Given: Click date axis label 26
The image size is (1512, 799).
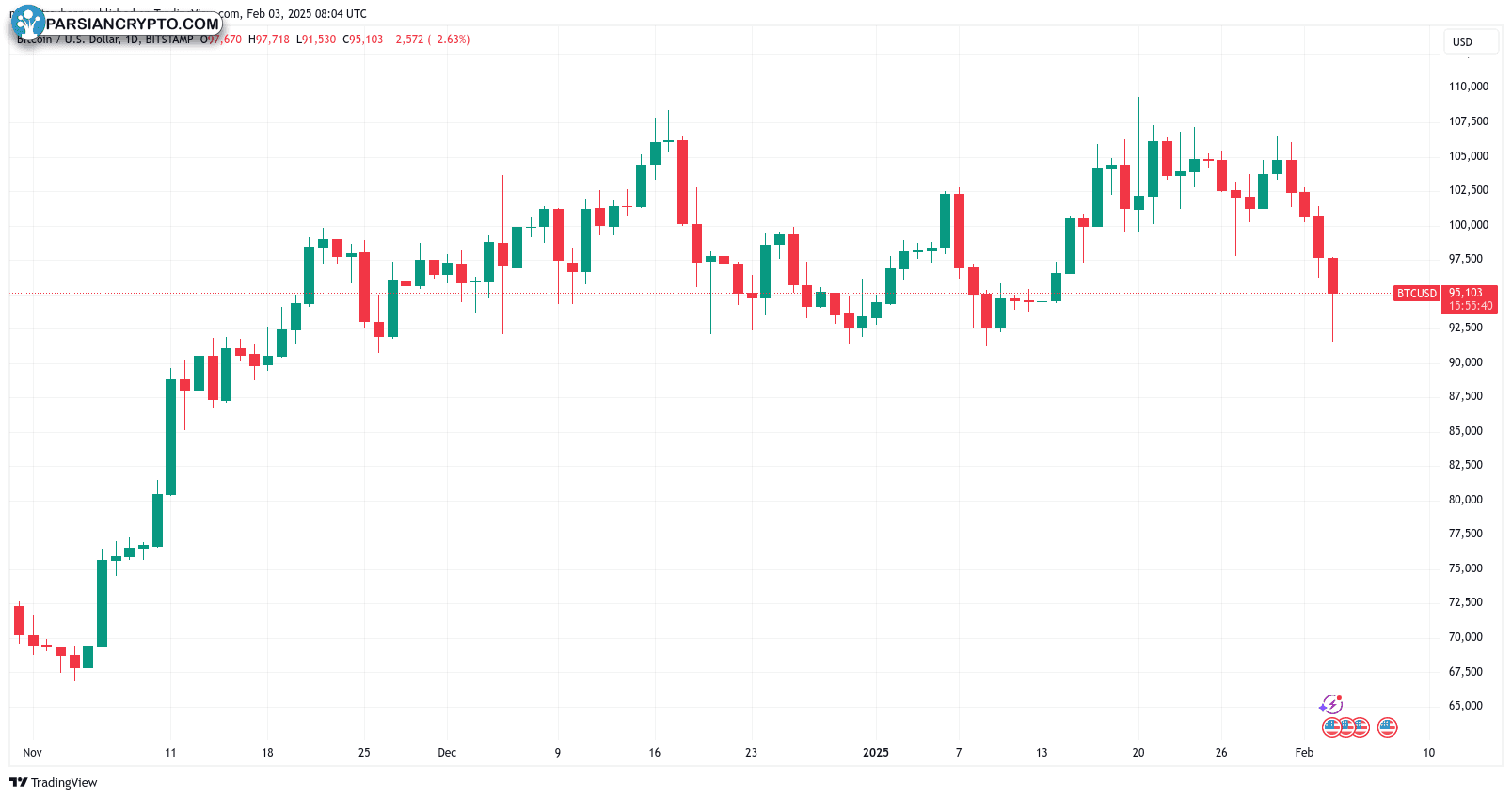Looking at the screenshot, I should click(x=1221, y=753).
